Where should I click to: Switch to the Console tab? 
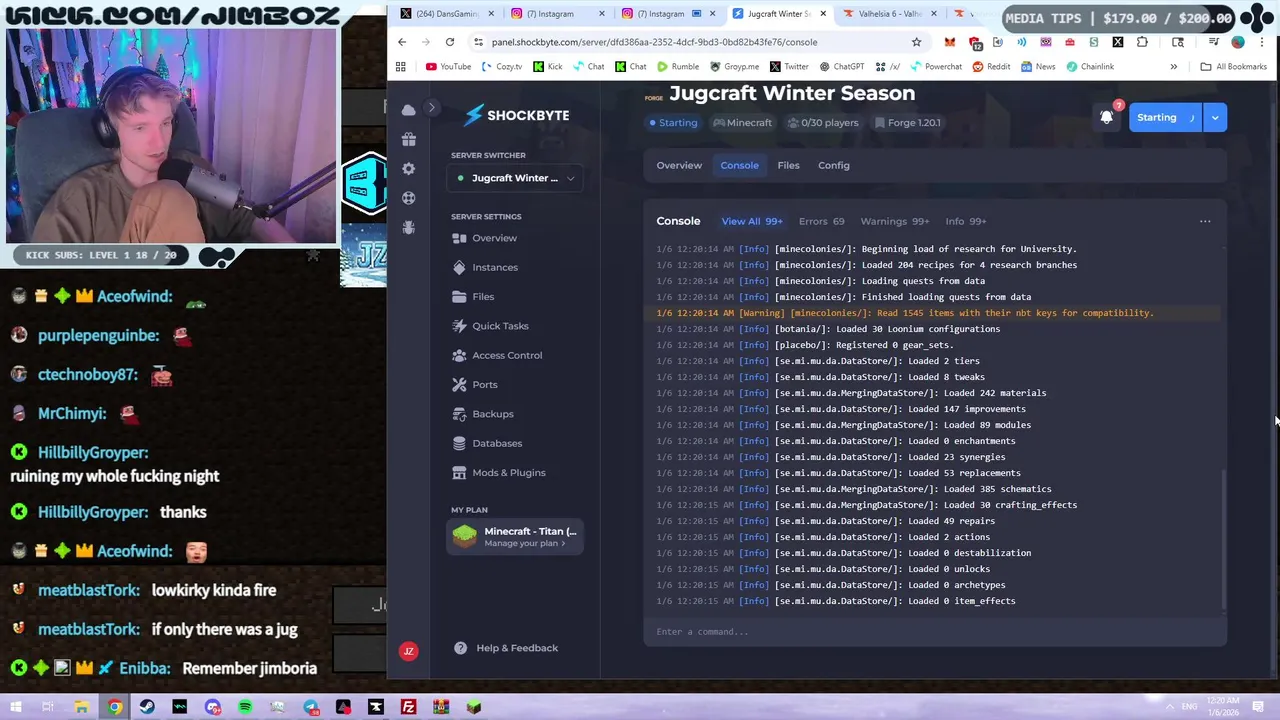tap(739, 166)
